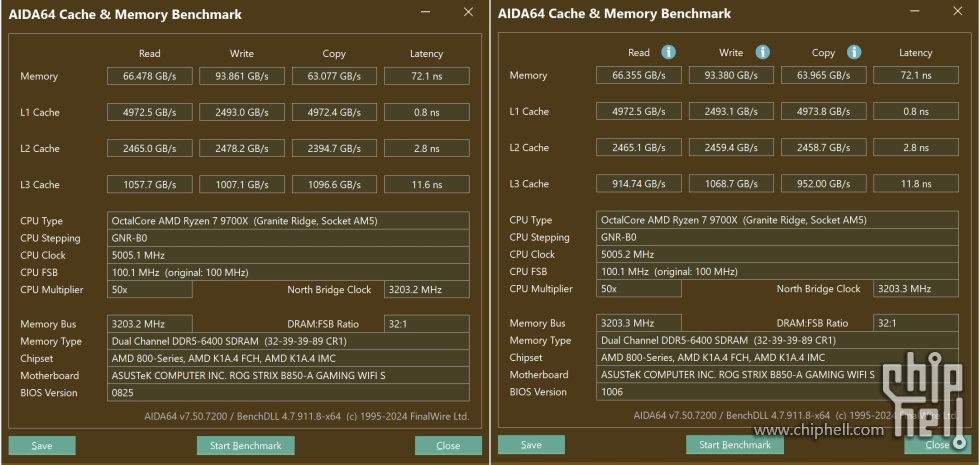Select CPU Clock 5005.2 MHz value

[x=777, y=254]
